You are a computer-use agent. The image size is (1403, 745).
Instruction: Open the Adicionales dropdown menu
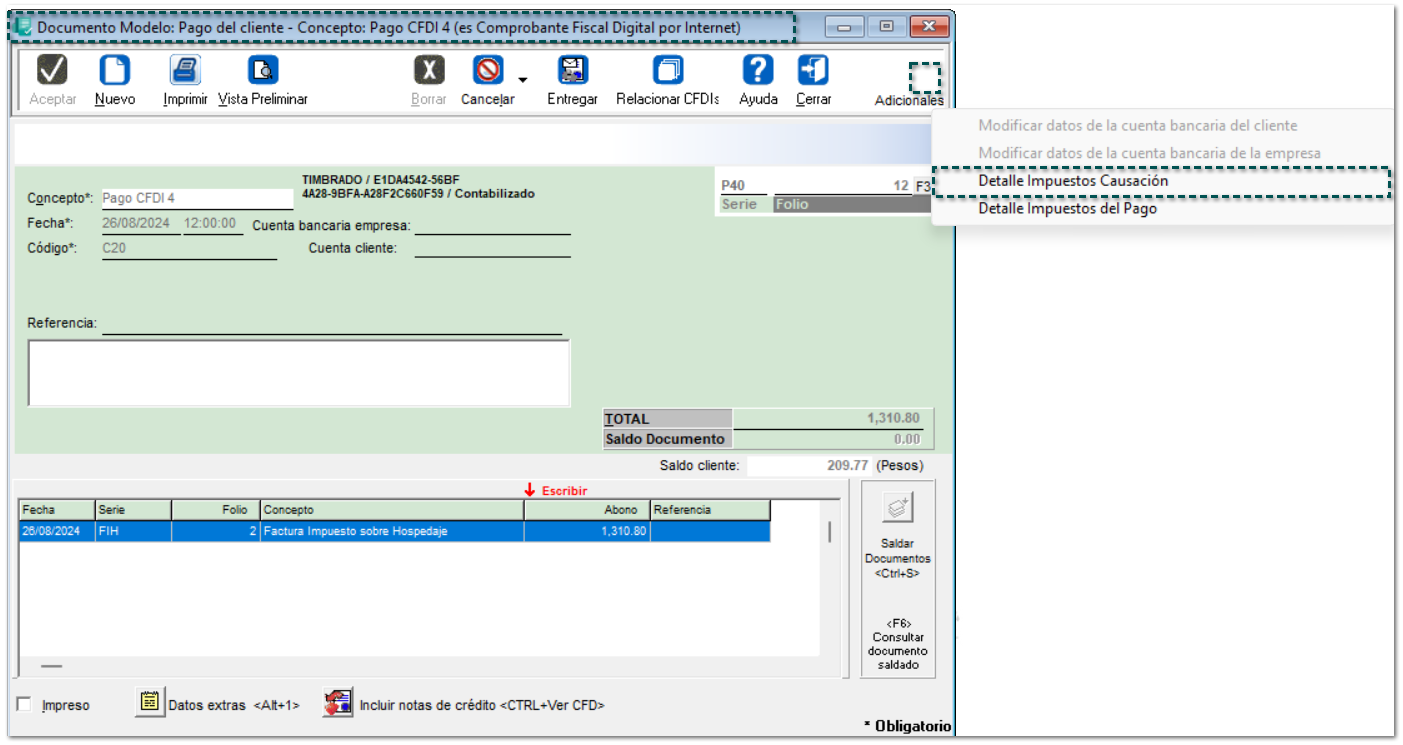click(x=924, y=79)
